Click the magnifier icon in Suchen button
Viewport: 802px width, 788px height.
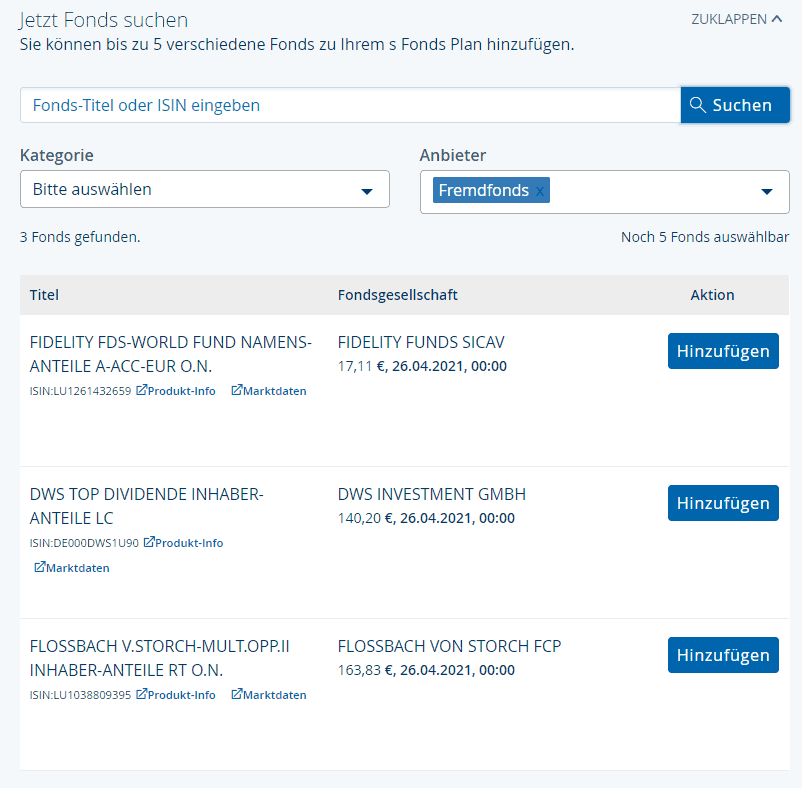click(x=698, y=105)
